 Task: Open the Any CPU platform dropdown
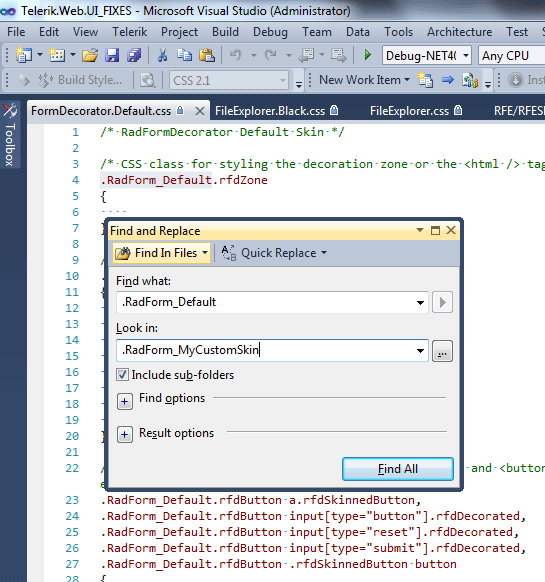point(511,56)
